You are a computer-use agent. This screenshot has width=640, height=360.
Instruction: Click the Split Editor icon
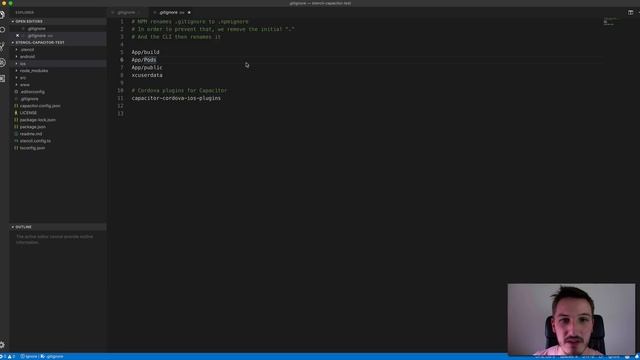click(631, 12)
